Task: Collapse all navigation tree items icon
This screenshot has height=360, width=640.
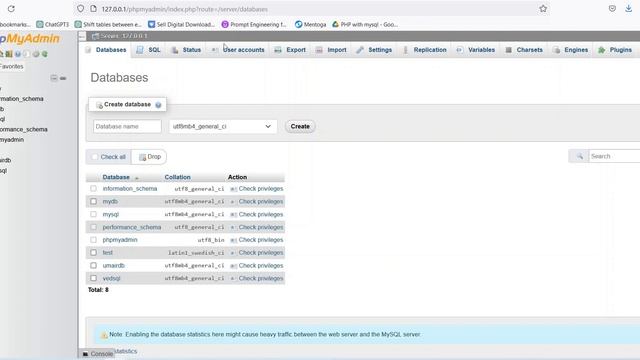Action: [54, 78]
